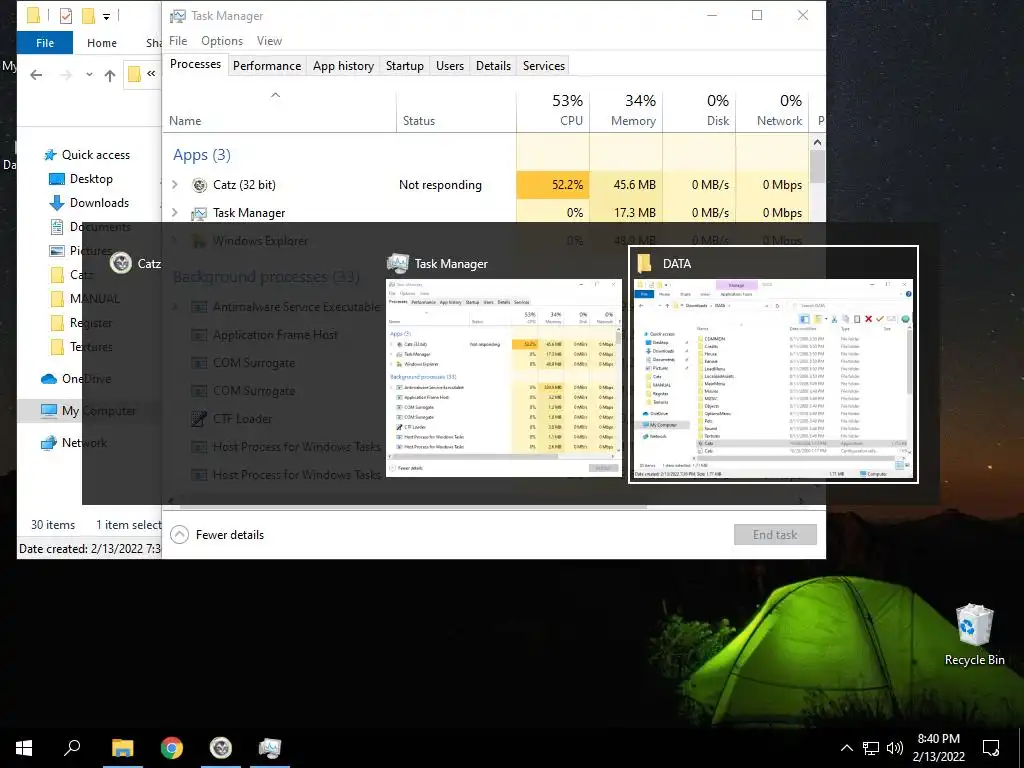Click the Up one level arrow in Explorer
The height and width of the screenshot is (768, 1024).
[110, 75]
